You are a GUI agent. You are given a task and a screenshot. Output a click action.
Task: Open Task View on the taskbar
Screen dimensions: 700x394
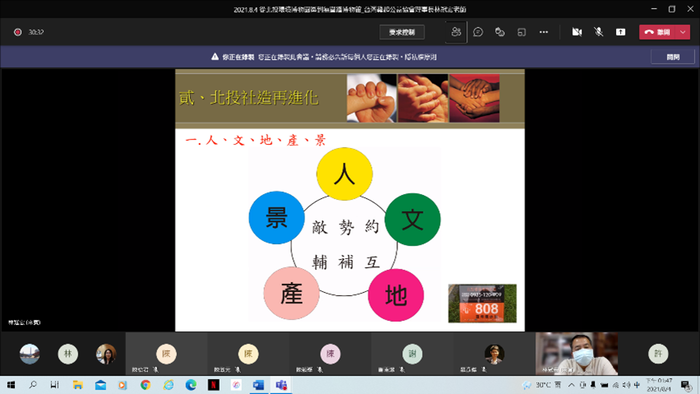pos(54,385)
